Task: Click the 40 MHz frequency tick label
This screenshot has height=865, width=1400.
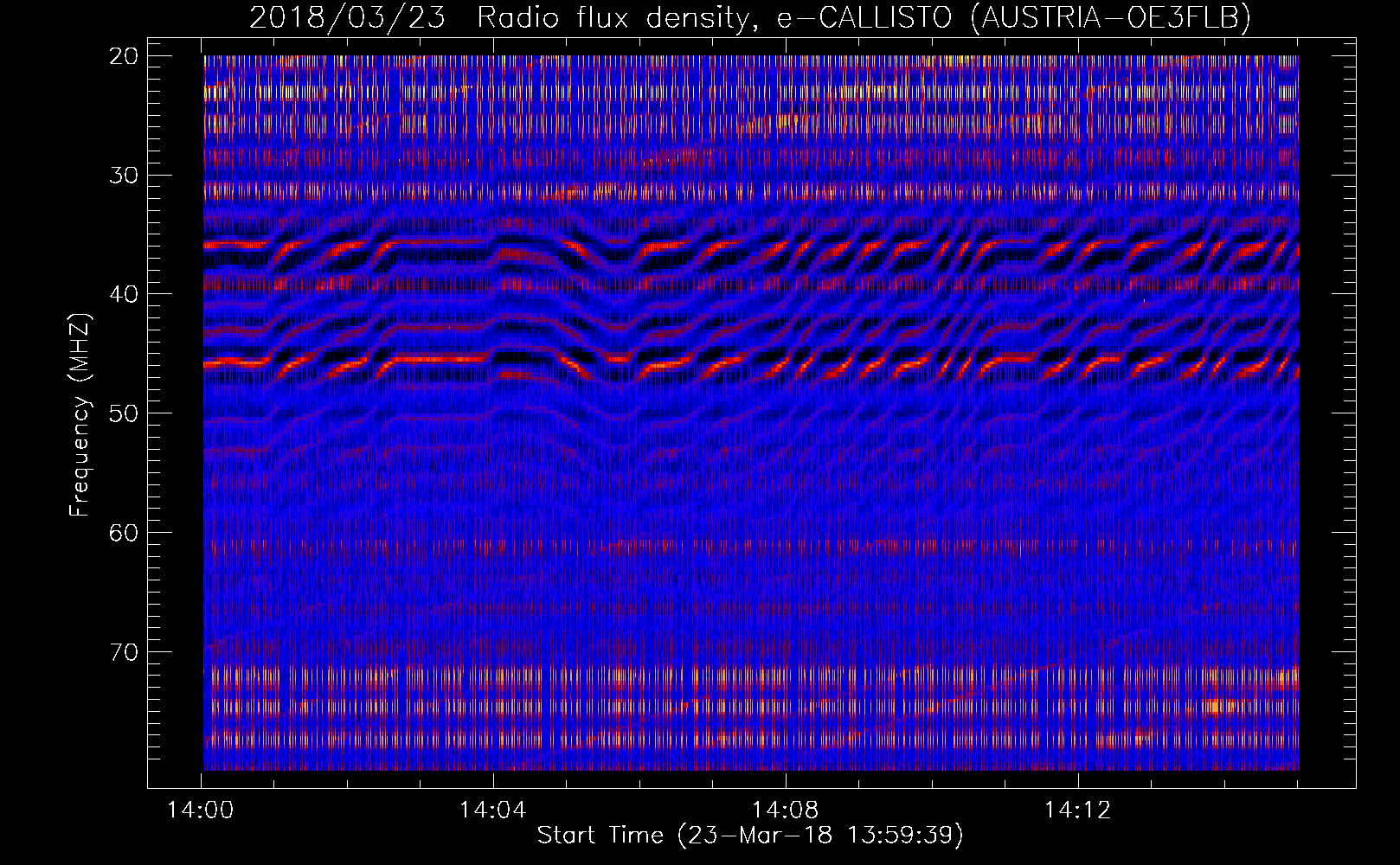Action: point(124,294)
